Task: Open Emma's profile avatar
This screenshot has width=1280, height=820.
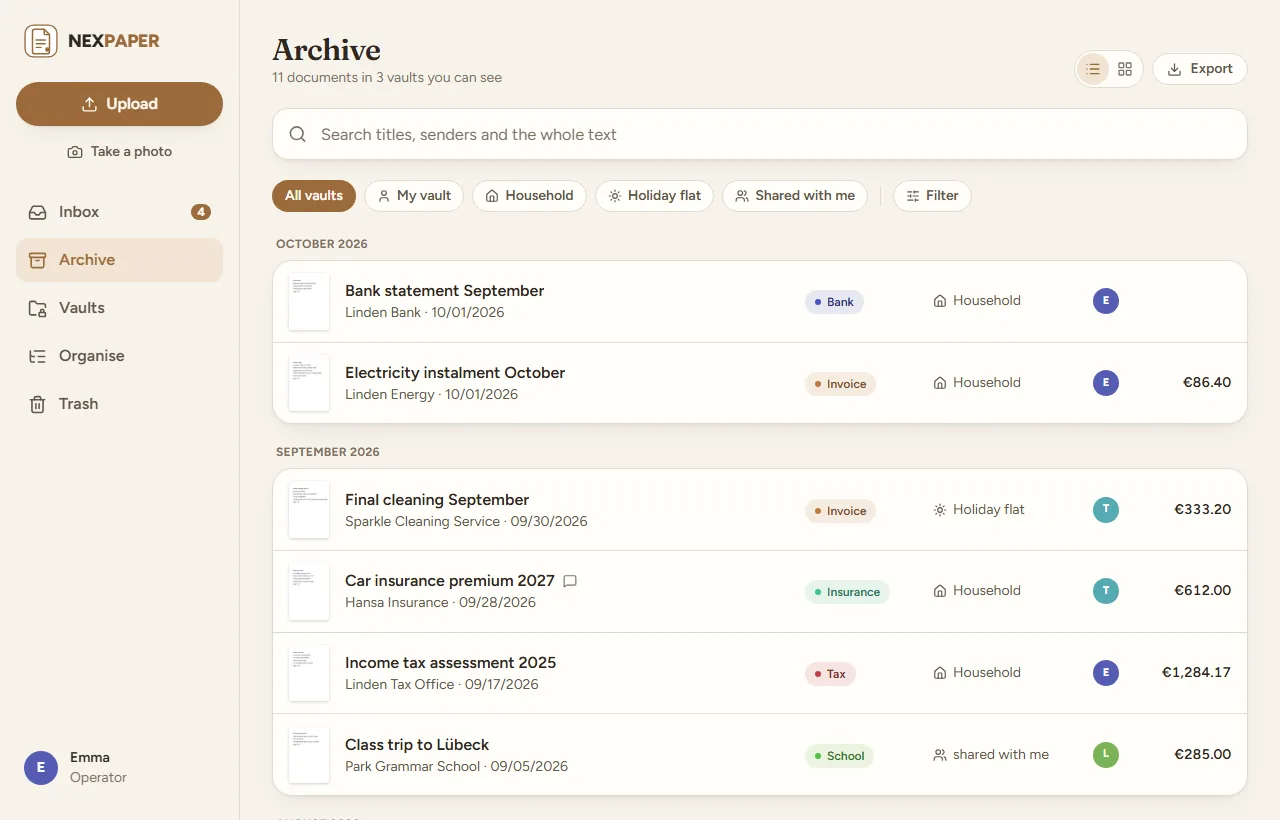Action: [41, 768]
